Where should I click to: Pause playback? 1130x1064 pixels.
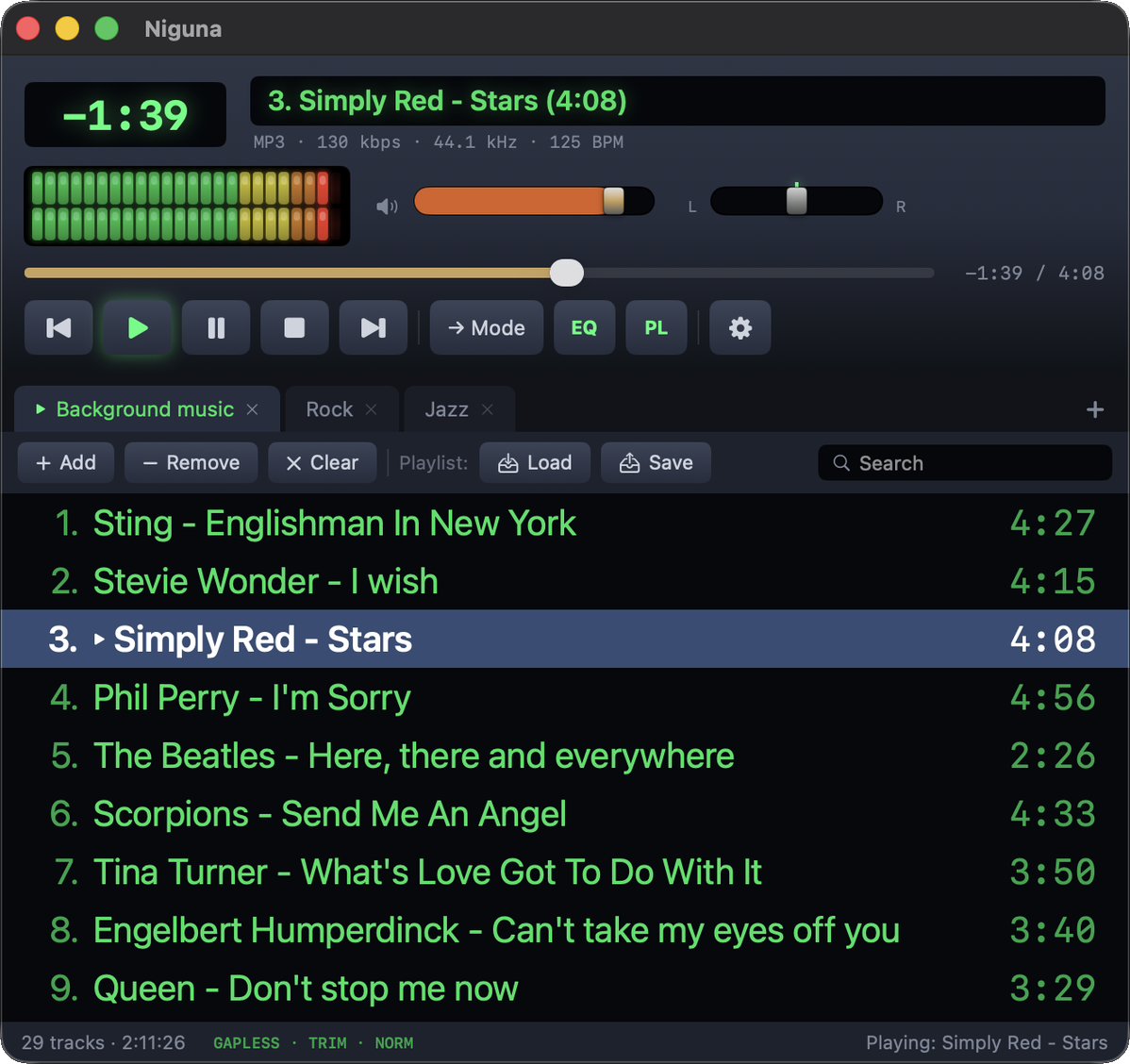216,328
